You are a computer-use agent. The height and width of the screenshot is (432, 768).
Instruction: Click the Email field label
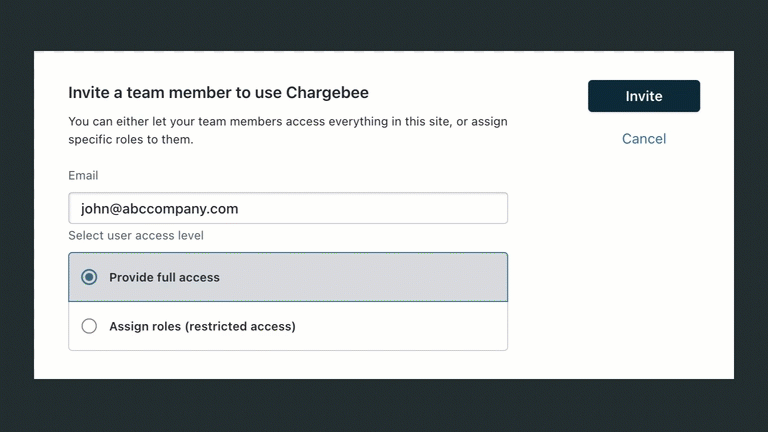(83, 176)
